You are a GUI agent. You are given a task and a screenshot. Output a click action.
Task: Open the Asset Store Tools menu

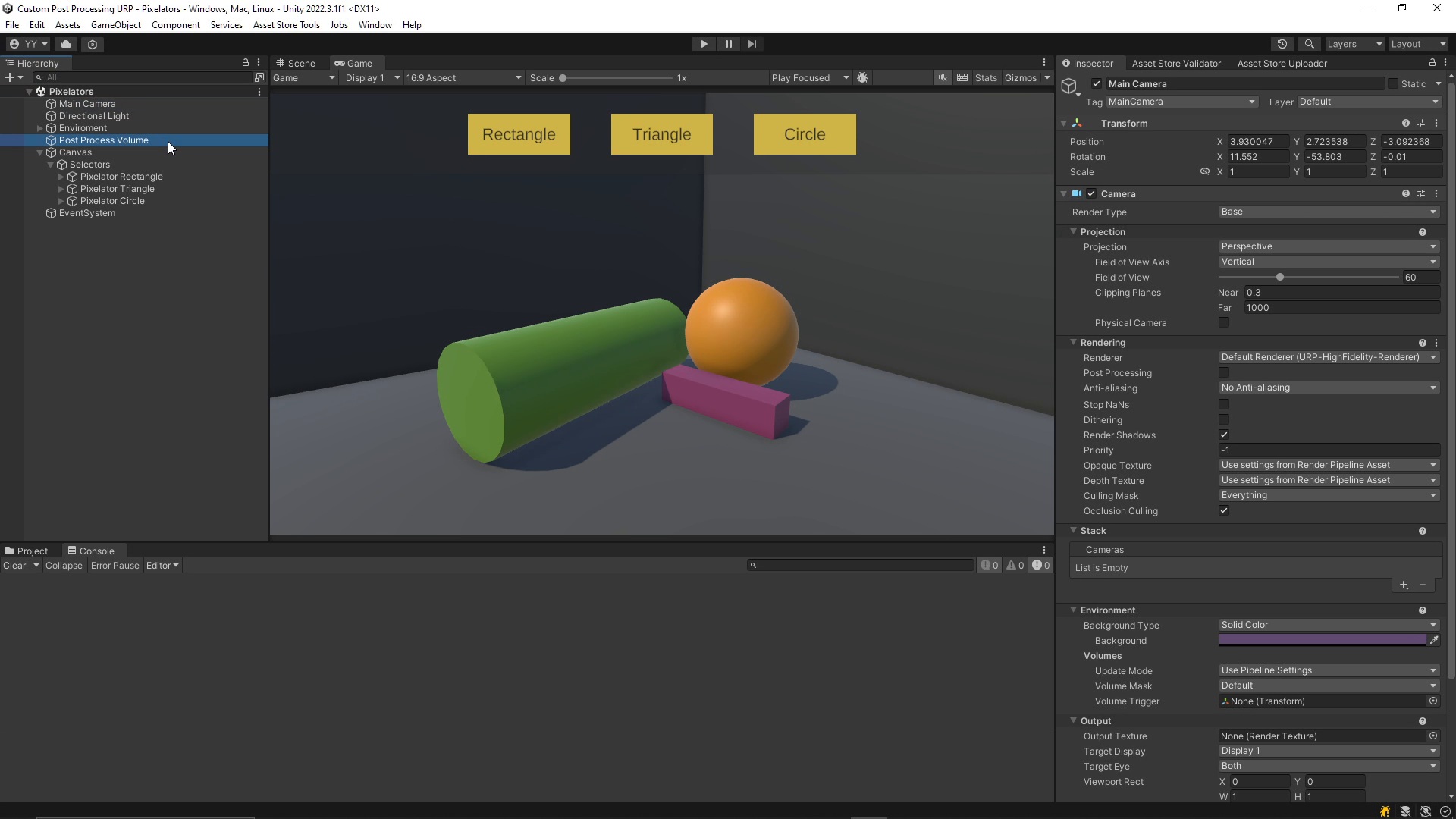coord(286,25)
